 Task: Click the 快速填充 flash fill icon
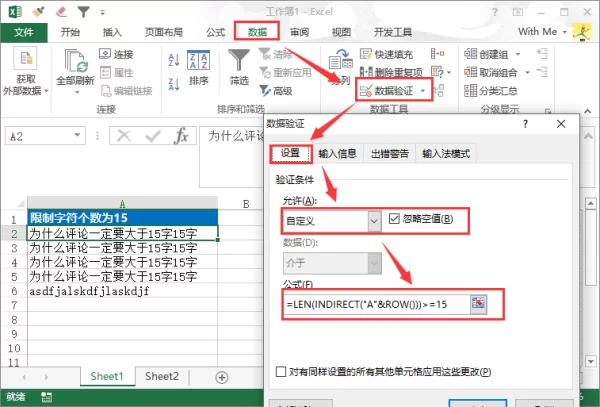(366, 54)
